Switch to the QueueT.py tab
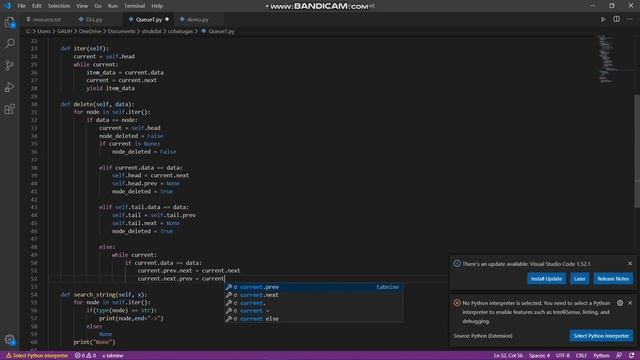This screenshot has height=360, width=640. click(x=148, y=20)
